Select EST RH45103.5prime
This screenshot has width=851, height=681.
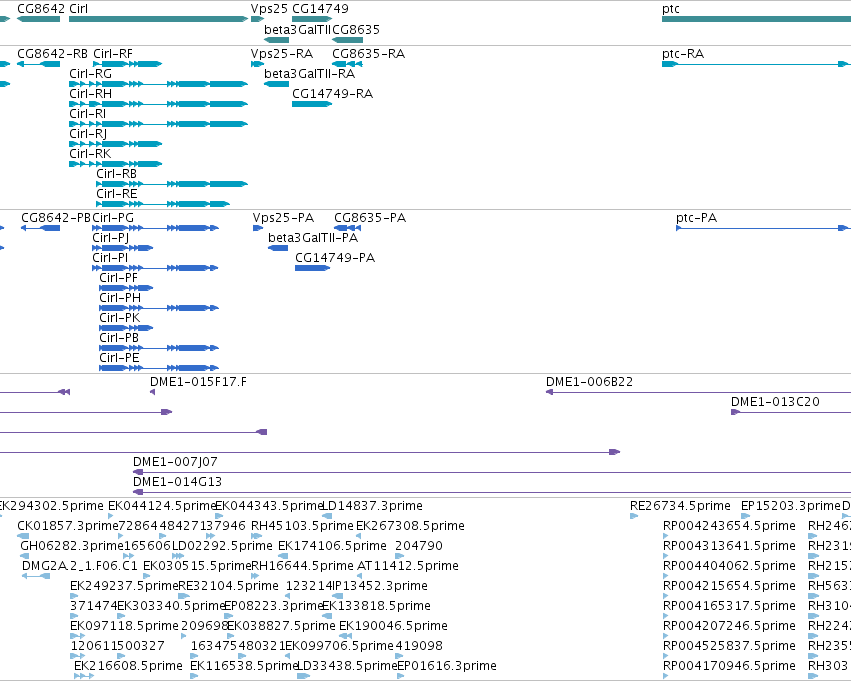[x=302, y=526]
